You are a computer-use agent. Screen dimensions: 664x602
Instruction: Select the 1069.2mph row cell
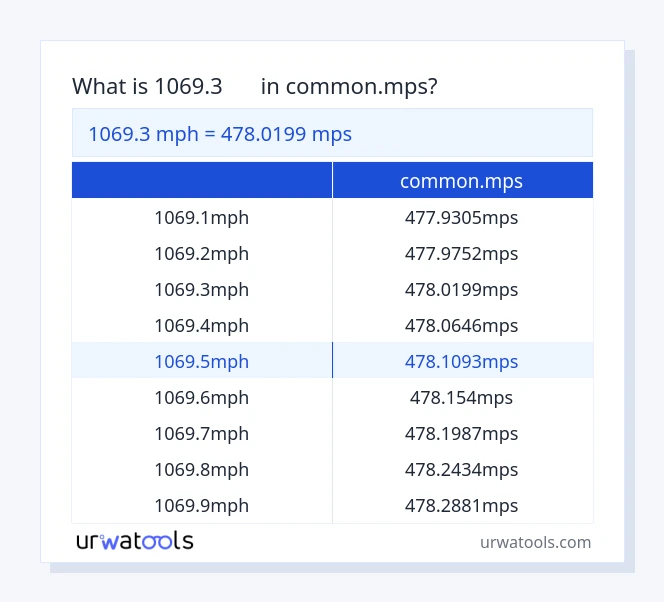coord(201,253)
